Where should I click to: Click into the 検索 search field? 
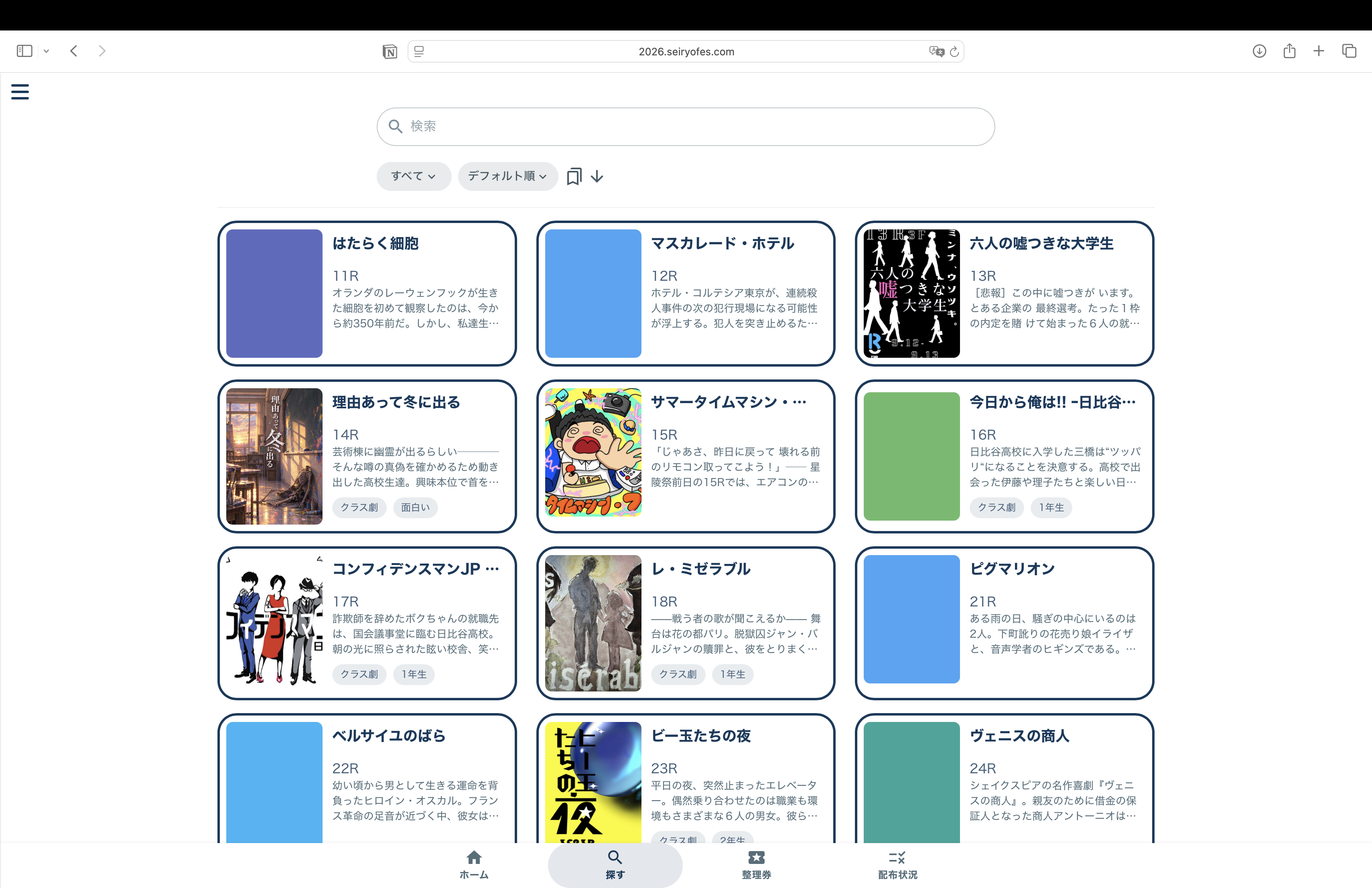tap(686, 126)
